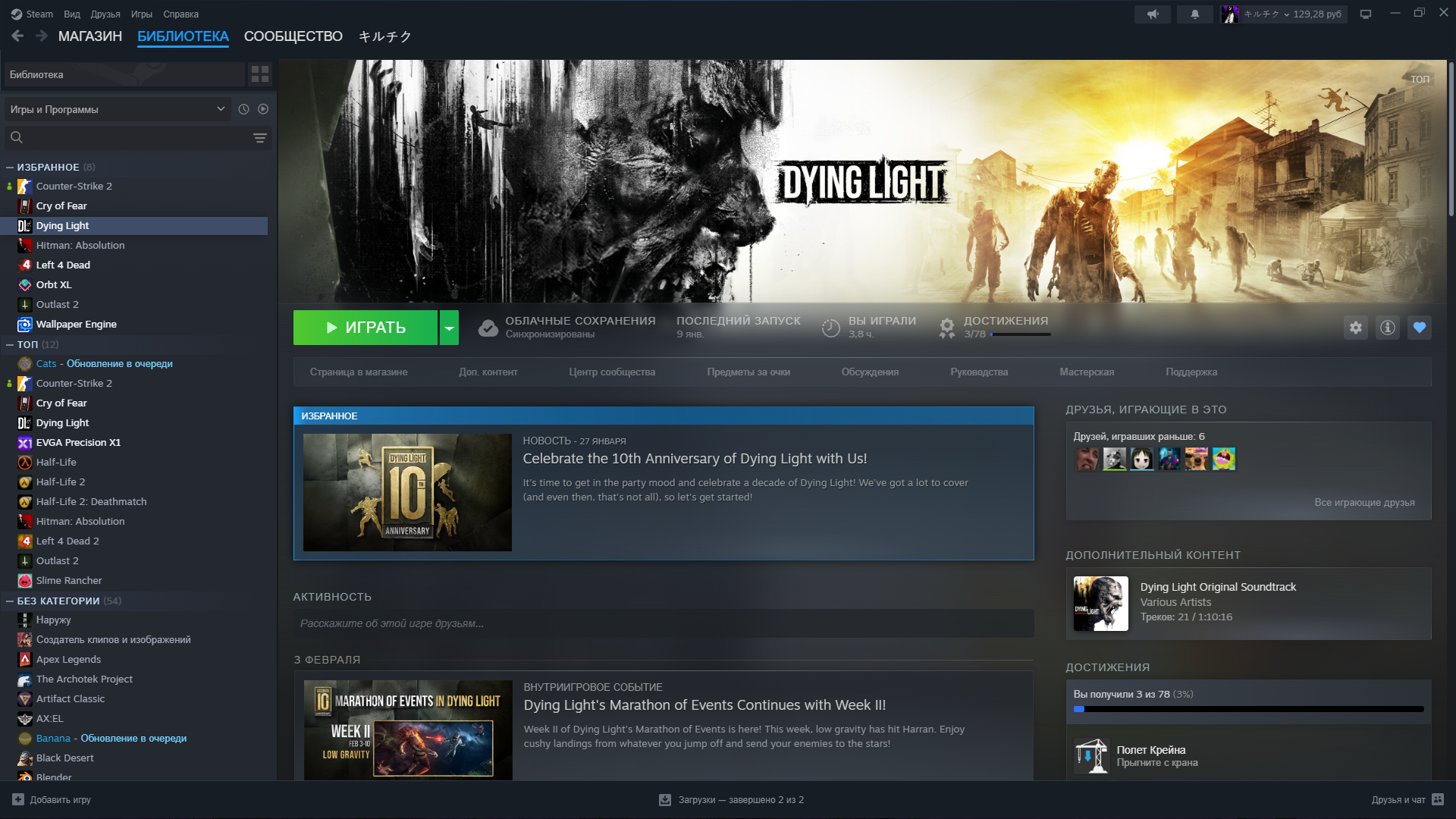The width and height of the screenshot is (1456, 819).
Task: Open Friends and chat icon
Action: click(1438, 799)
